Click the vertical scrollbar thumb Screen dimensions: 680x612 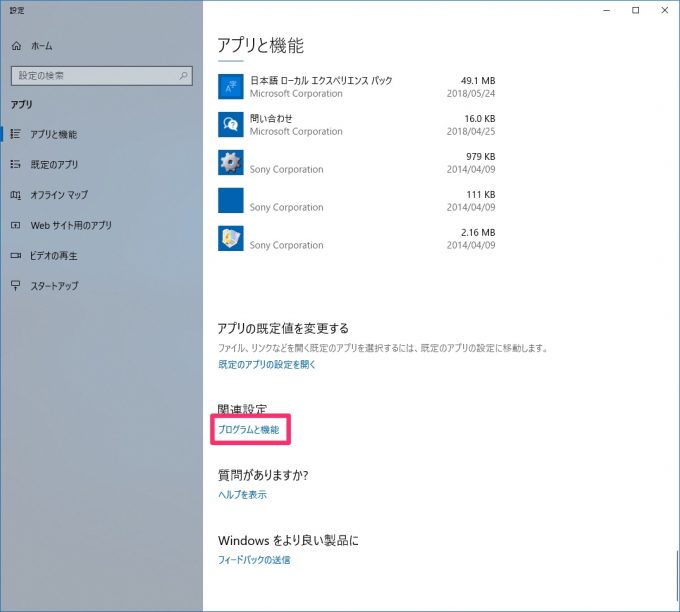pyautogui.click(x=677, y=576)
